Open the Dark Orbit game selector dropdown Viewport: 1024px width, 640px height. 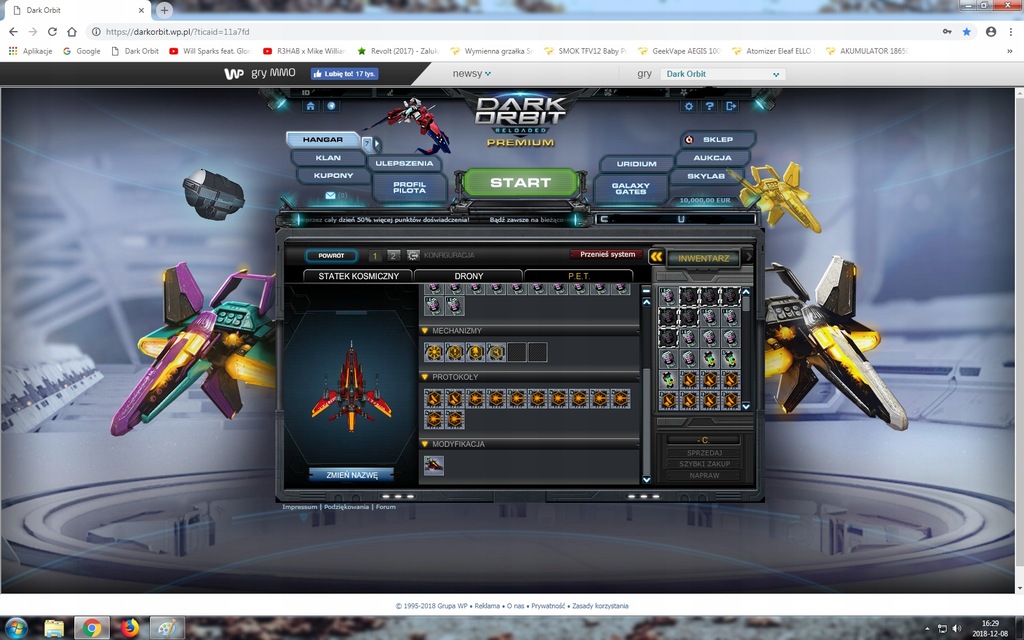point(723,74)
